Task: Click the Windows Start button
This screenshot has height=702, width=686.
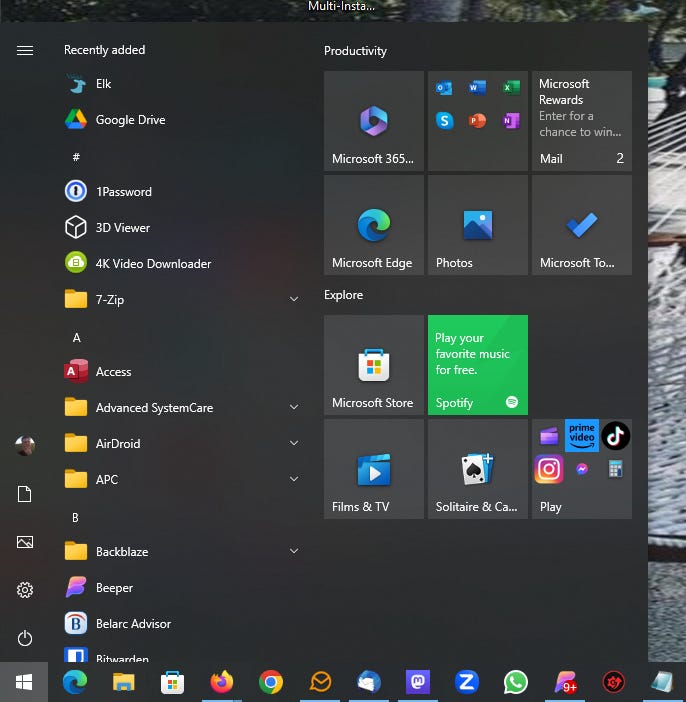Action: 24,682
